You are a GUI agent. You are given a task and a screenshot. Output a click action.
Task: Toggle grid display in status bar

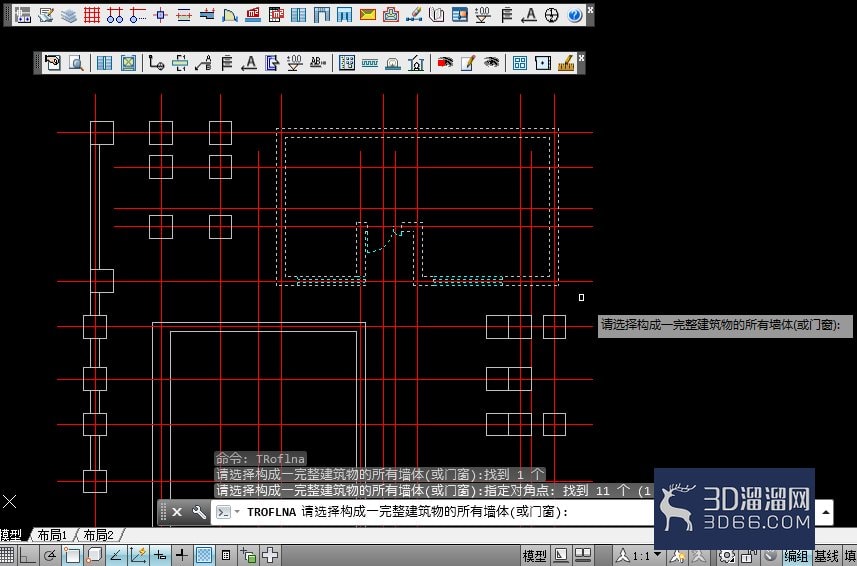click(7, 556)
